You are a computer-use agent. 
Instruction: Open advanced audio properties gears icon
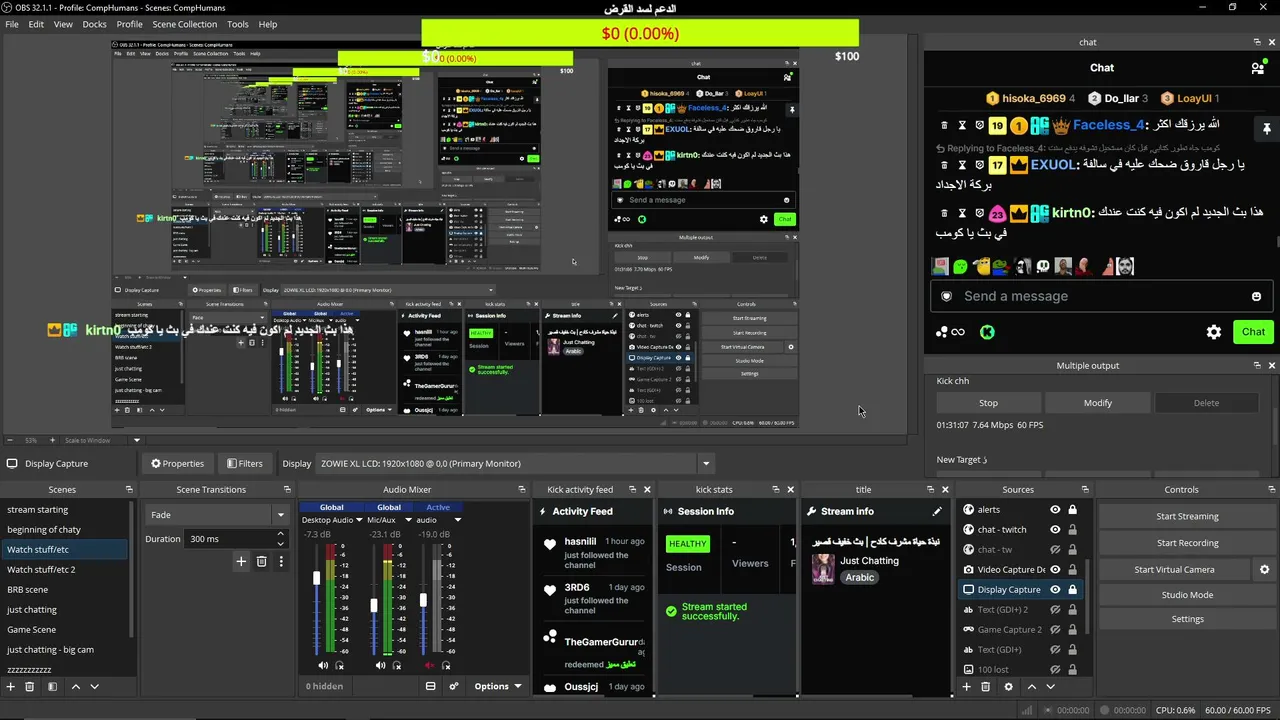(453, 686)
